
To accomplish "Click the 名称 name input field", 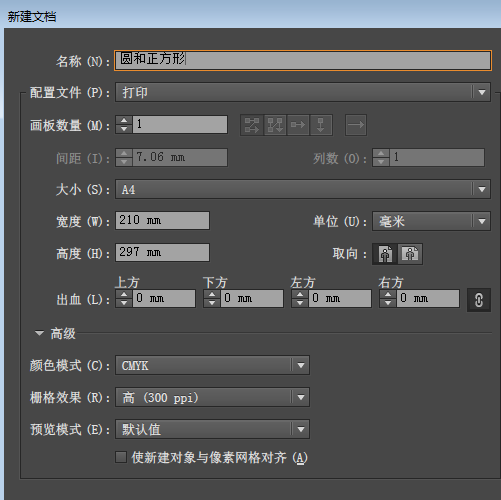I will click(303, 60).
